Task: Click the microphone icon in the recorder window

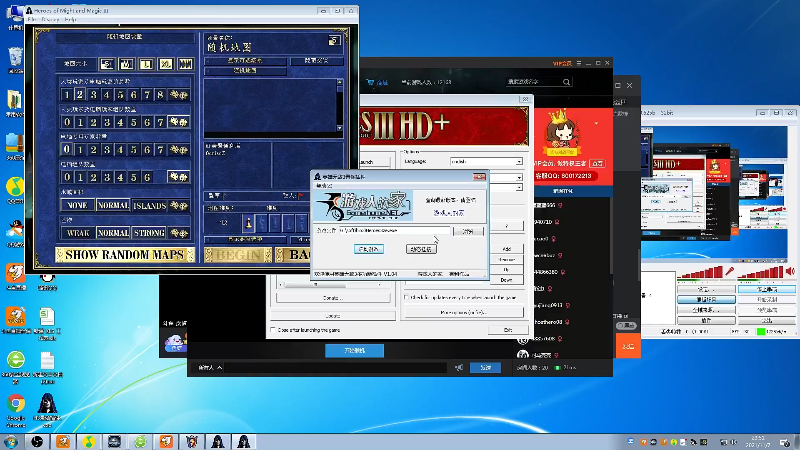Action: click(730, 271)
